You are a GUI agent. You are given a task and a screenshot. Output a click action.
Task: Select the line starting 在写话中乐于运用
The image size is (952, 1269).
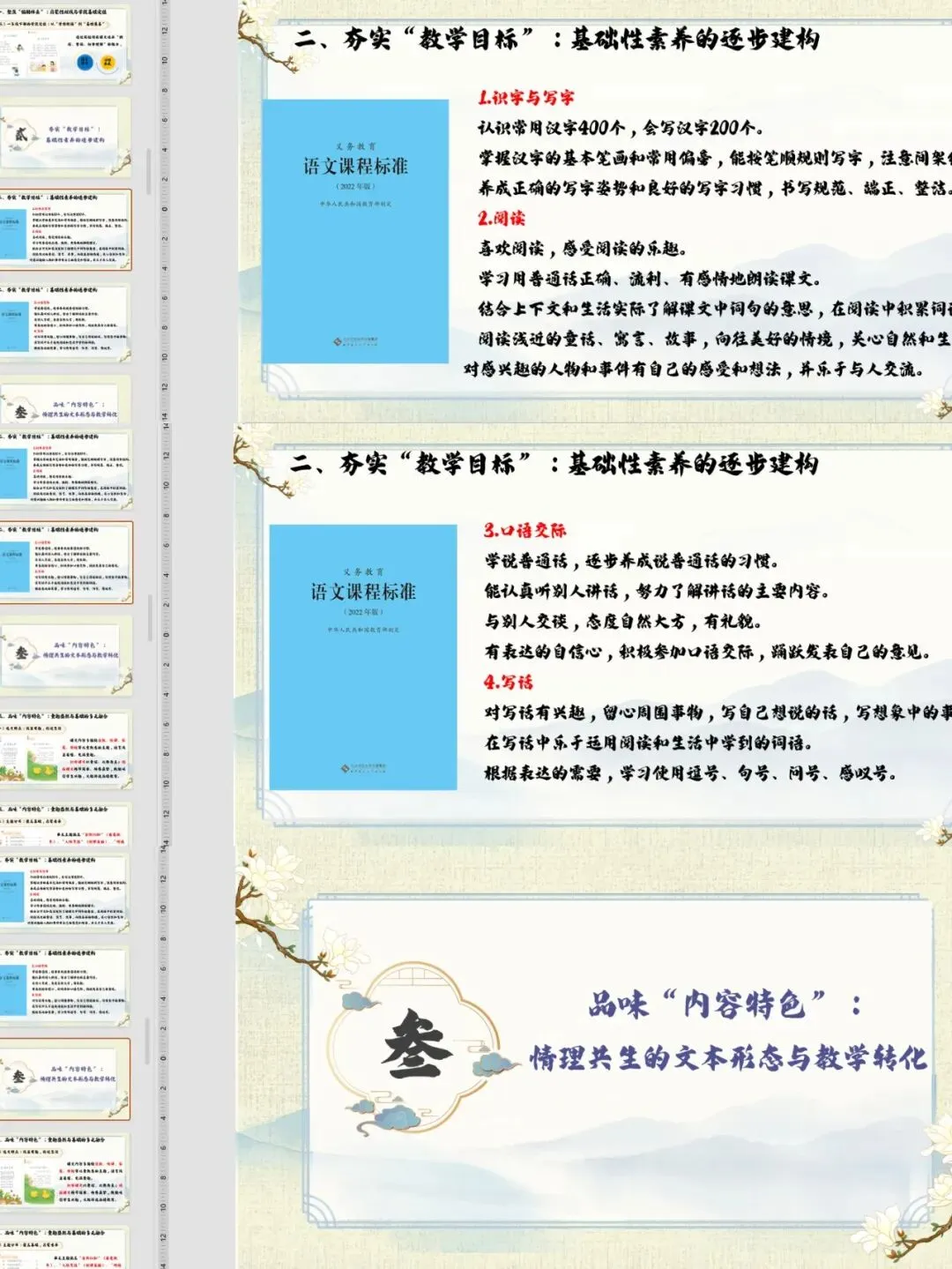click(649, 743)
